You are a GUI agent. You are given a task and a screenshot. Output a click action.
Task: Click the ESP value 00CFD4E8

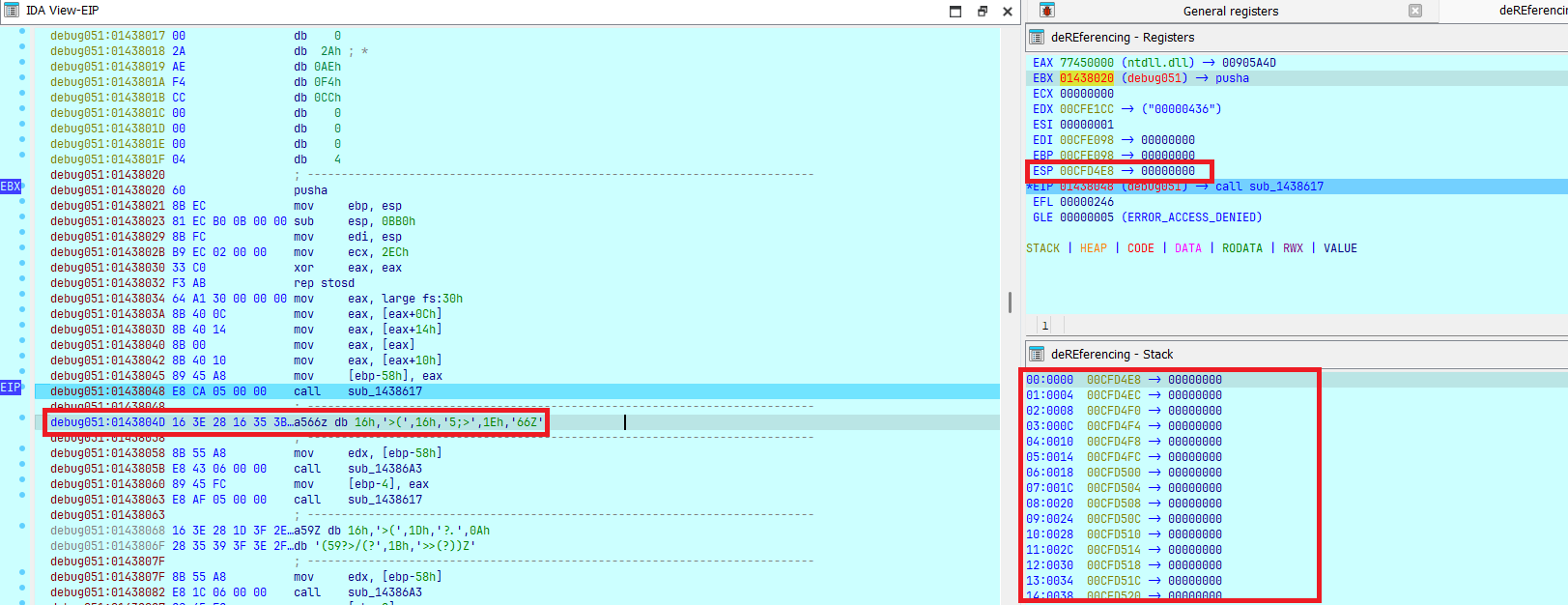click(x=1086, y=171)
